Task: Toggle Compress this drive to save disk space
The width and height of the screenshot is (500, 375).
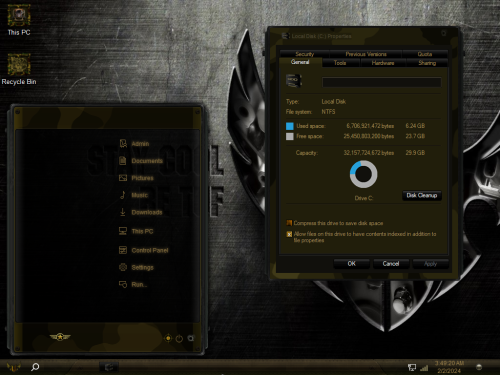Action: click(x=289, y=223)
